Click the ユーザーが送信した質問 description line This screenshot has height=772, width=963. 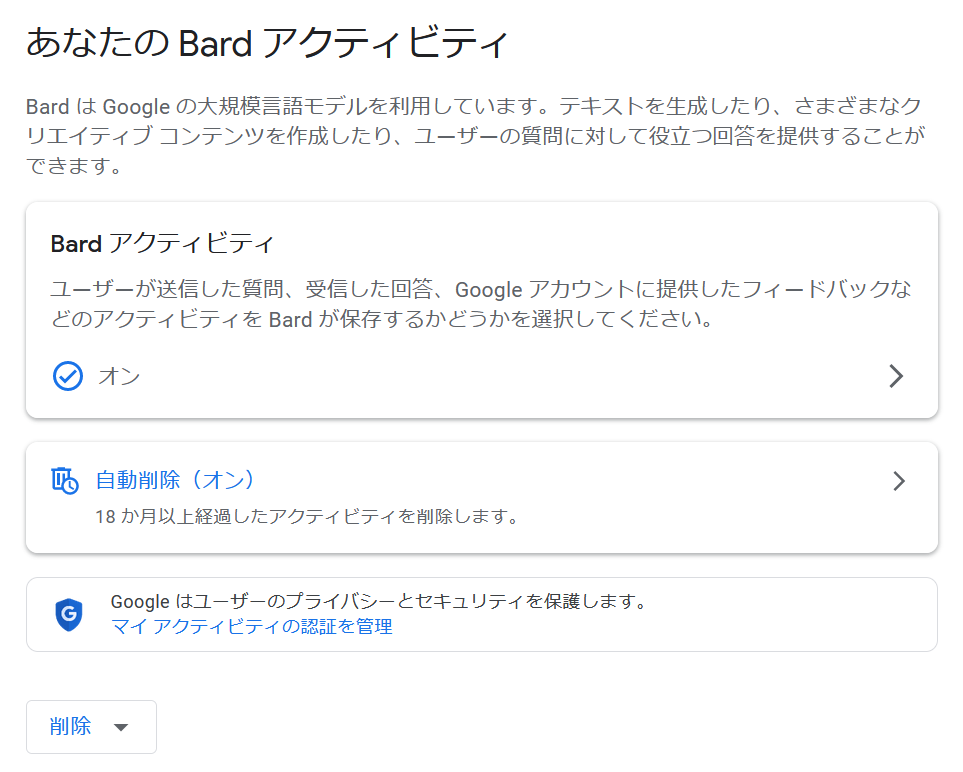coord(481,289)
